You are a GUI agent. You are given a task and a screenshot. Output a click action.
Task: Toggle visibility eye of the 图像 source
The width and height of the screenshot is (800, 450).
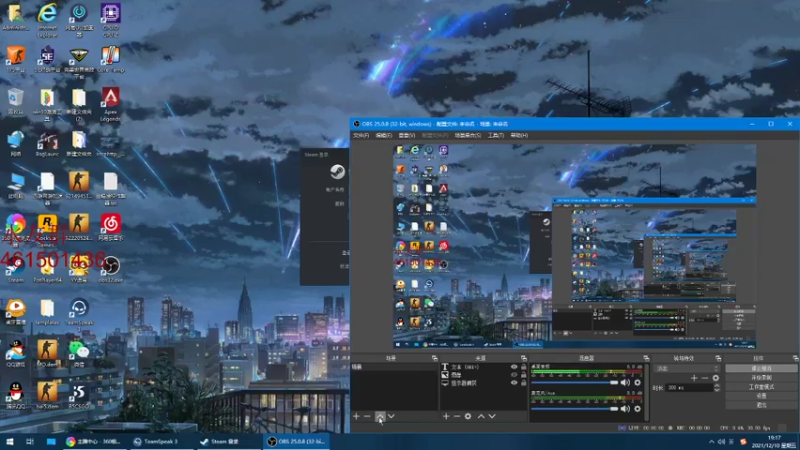(x=514, y=375)
